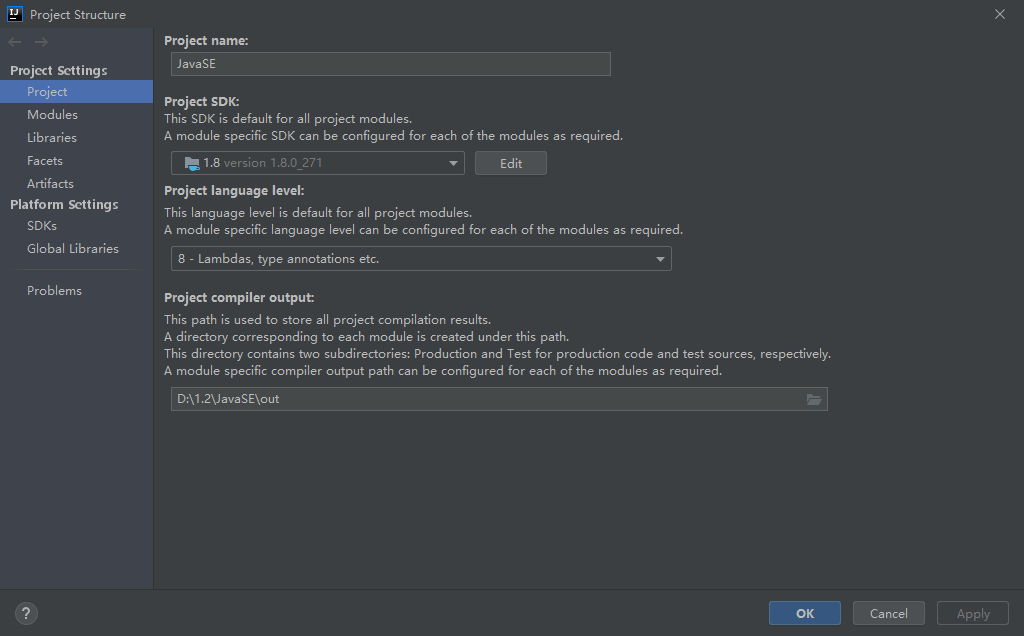
Task: Click the Edit SDK button
Action: click(511, 163)
